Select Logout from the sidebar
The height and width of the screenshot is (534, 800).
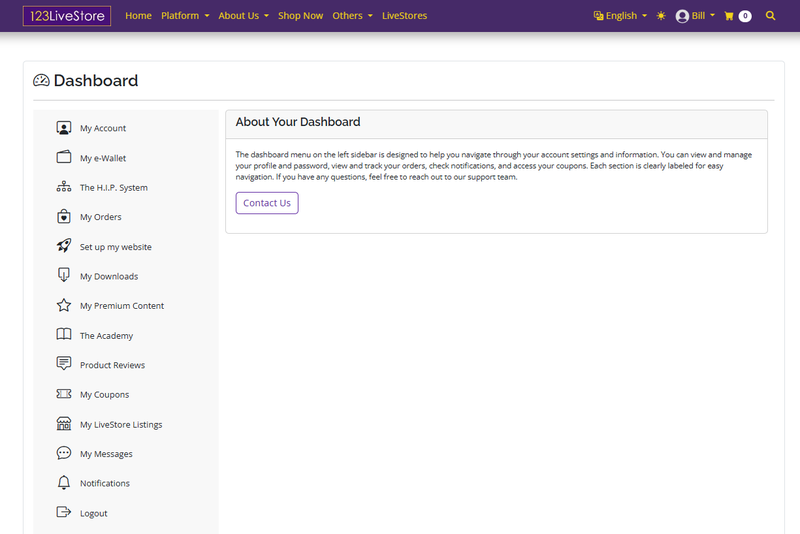[93, 513]
